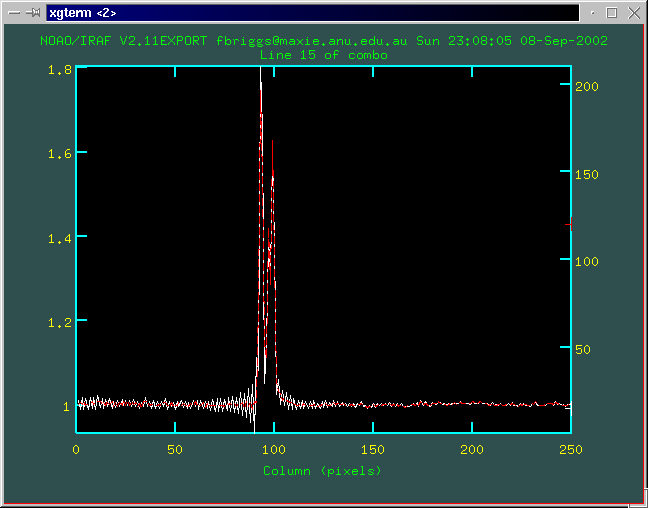Click the second red peak near column 100
Image resolution: width=648 pixels, height=508 pixels.
click(x=272, y=157)
